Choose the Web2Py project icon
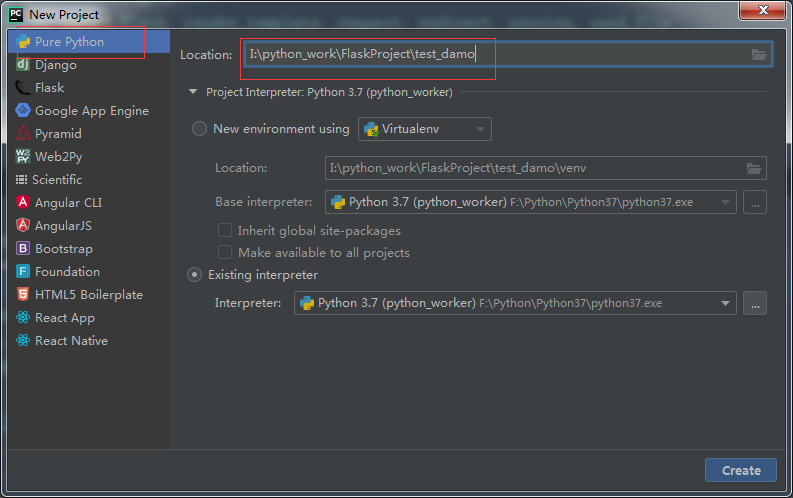The image size is (793, 498). pyautogui.click(x=23, y=156)
